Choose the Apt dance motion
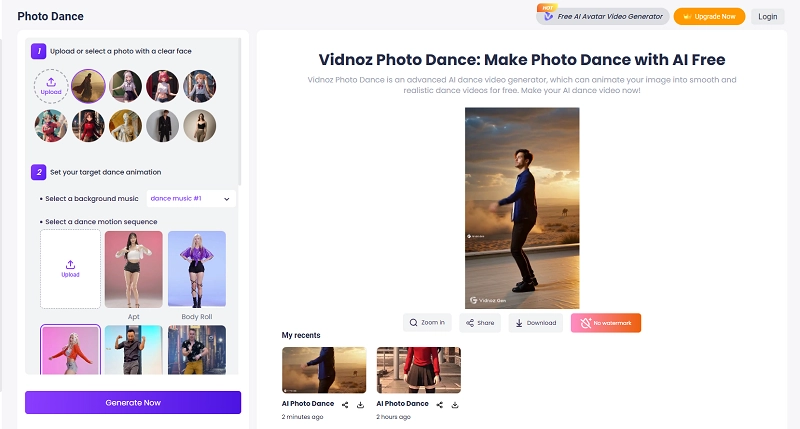Image resolution: width=800 pixels, height=429 pixels. (x=134, y=269)
